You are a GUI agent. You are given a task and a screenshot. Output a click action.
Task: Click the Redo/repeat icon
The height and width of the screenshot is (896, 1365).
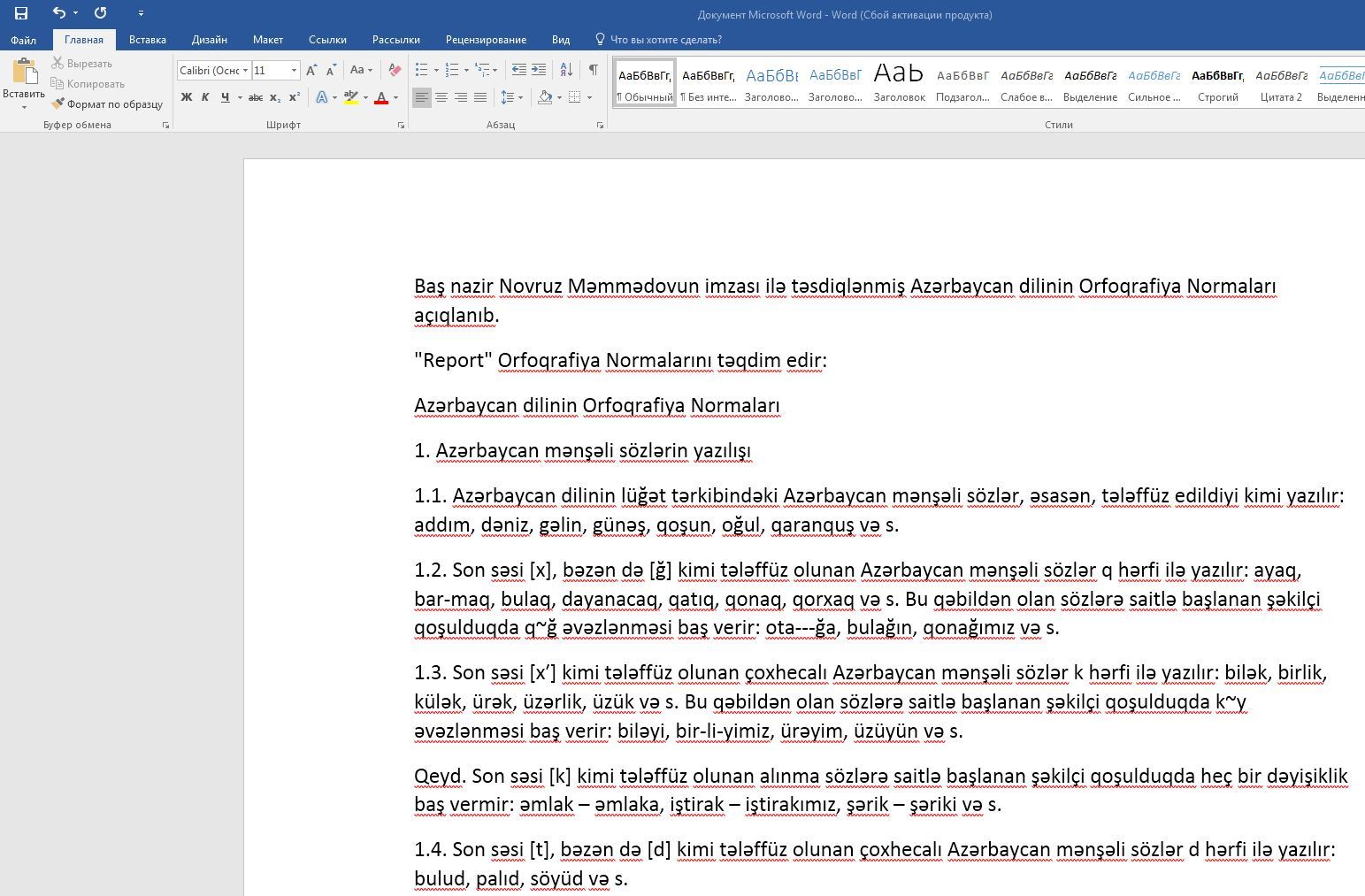pyautogui.click(x=100, y=13)
